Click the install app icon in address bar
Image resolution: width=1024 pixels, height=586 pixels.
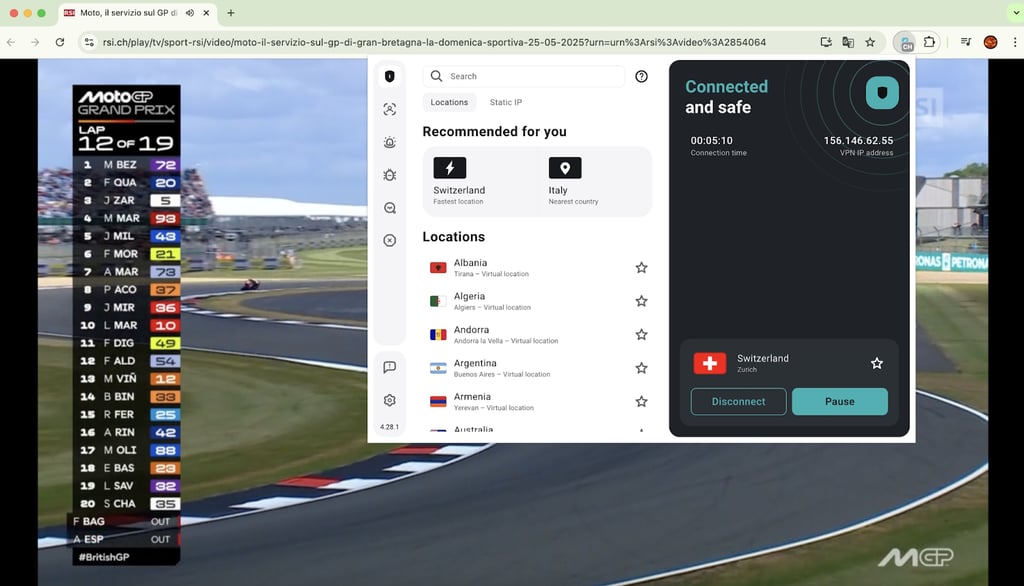coord(826,42)
